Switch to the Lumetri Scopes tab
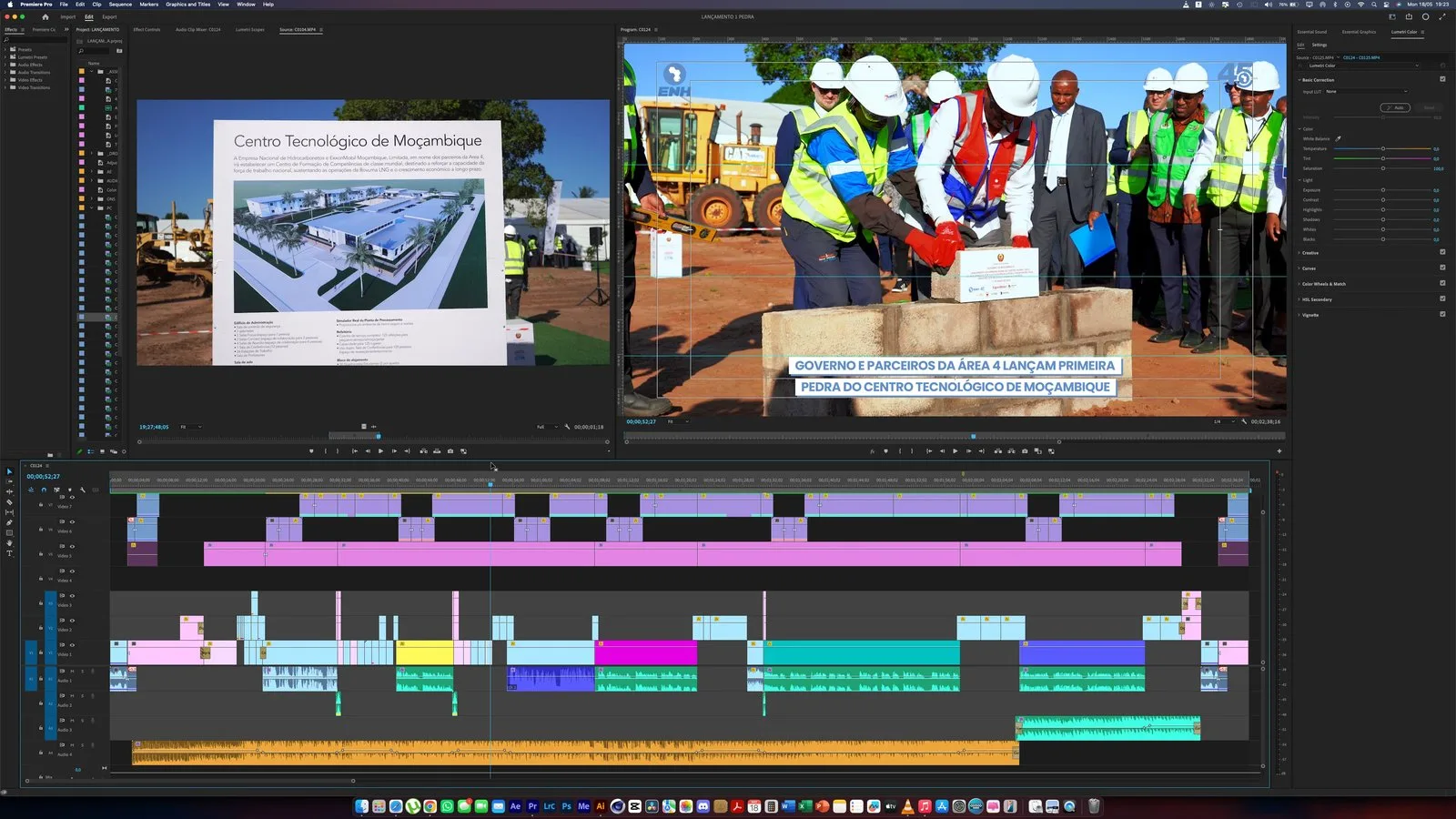Image resolution: width=1456 pixels, height=819 pixels. pyautogui.click(x=250, y=29)
